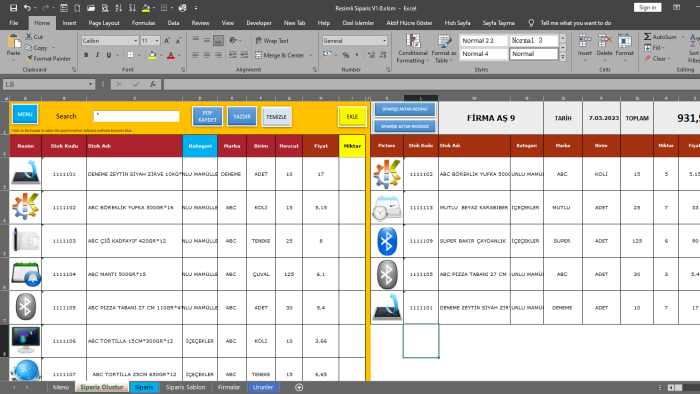Click the Increase Decimal icon

tap(371, 55)
